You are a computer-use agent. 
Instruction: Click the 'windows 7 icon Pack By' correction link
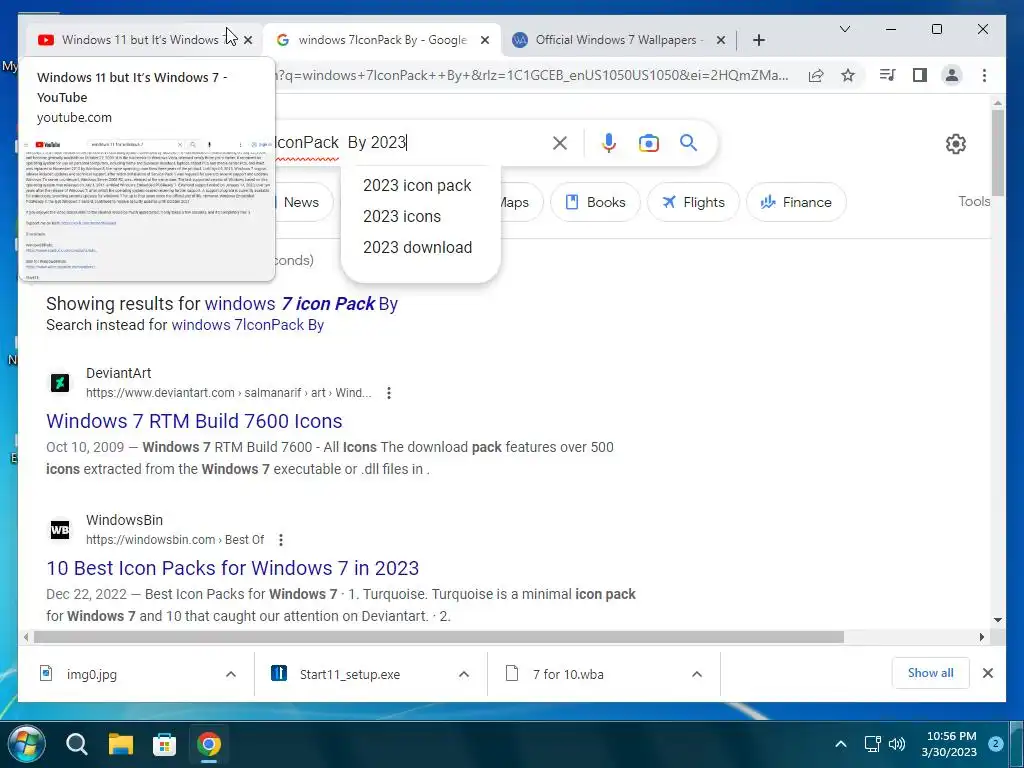pos(301,304)
